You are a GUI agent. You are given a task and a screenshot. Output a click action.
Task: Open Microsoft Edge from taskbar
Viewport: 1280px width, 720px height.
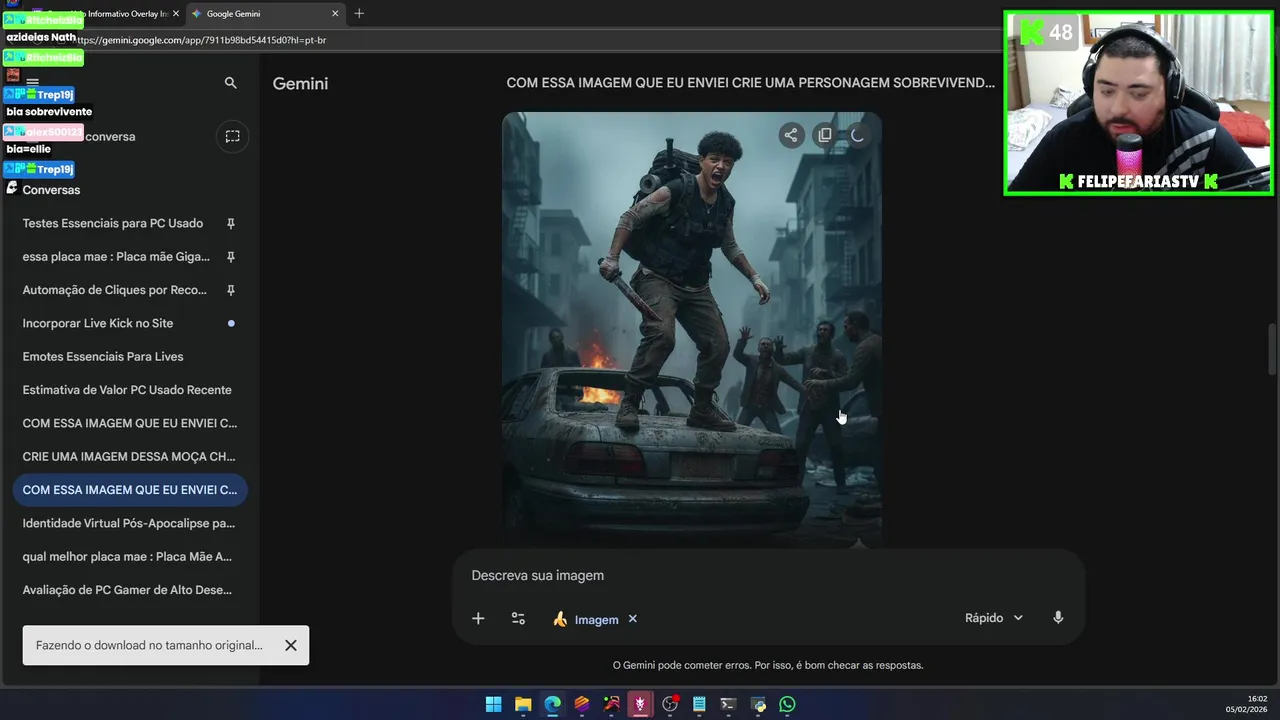coord(552,704)
